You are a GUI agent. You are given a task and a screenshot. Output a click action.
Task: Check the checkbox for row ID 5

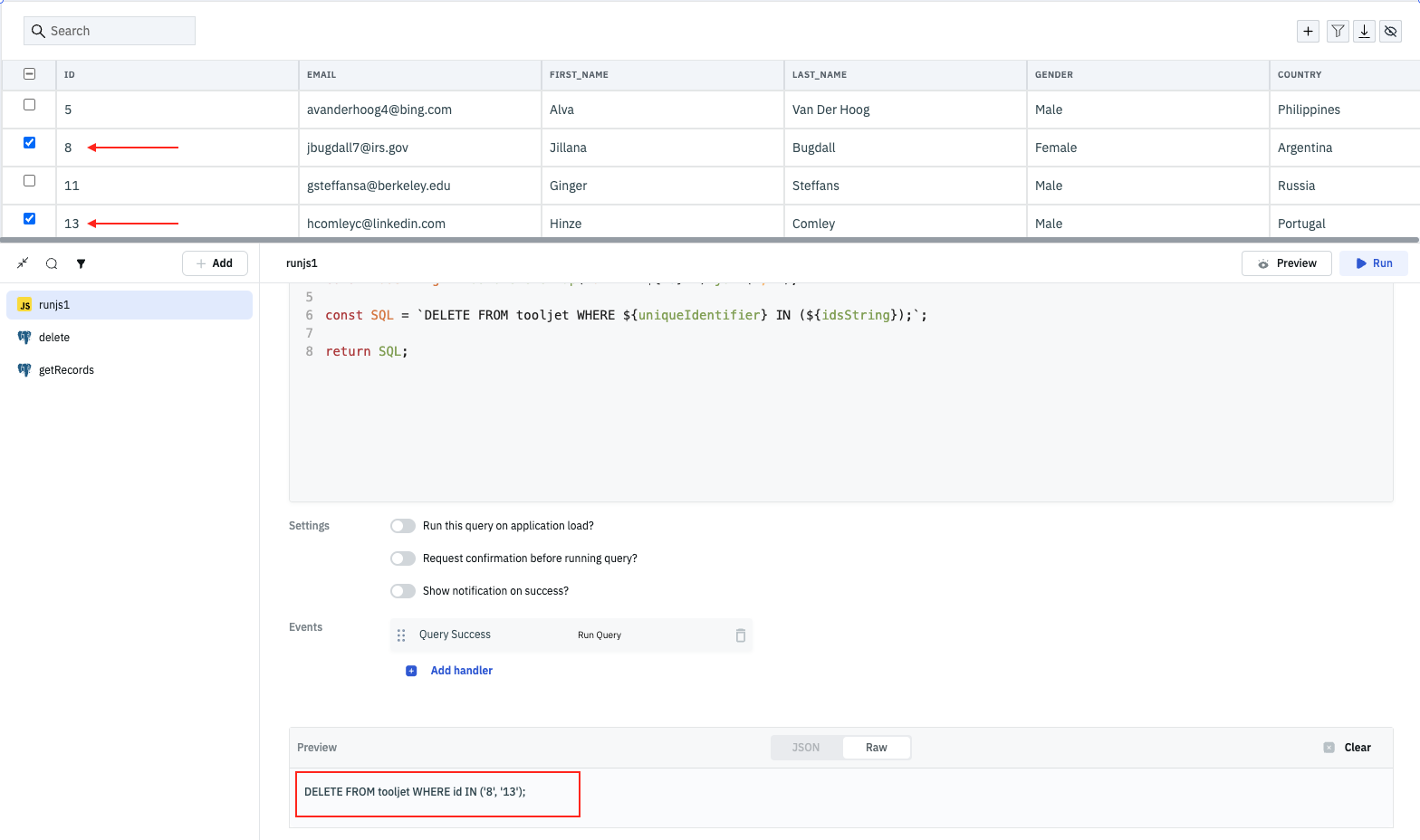(29, 105)
